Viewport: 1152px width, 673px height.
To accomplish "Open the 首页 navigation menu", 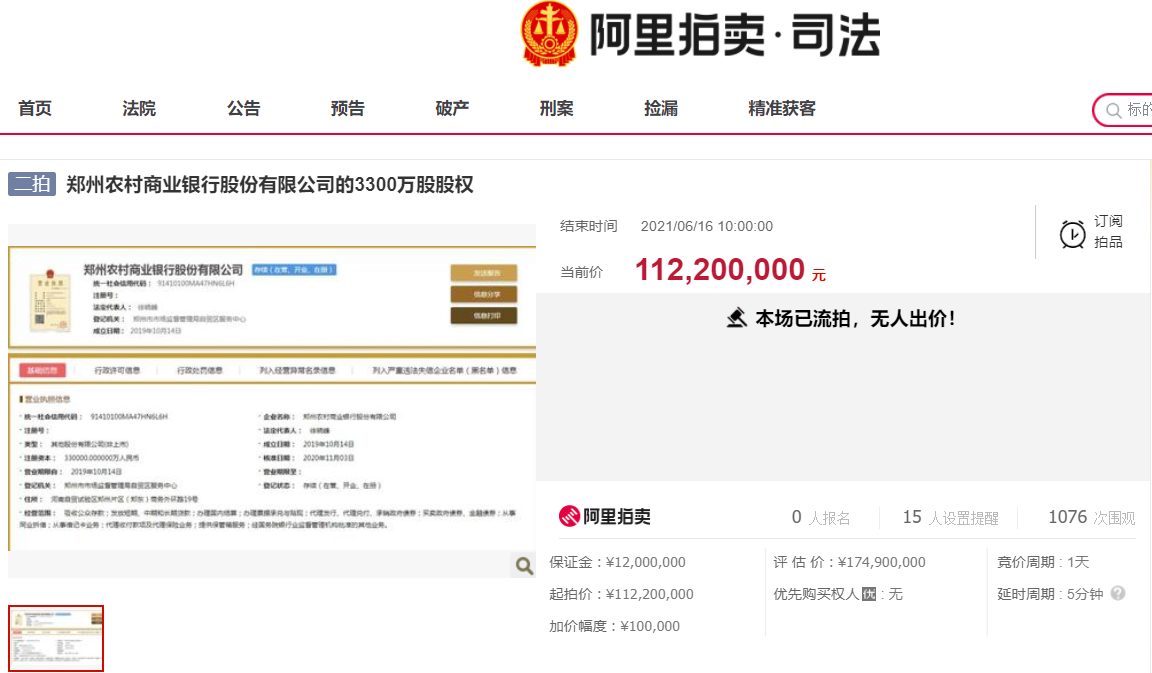I will [34, 109].
